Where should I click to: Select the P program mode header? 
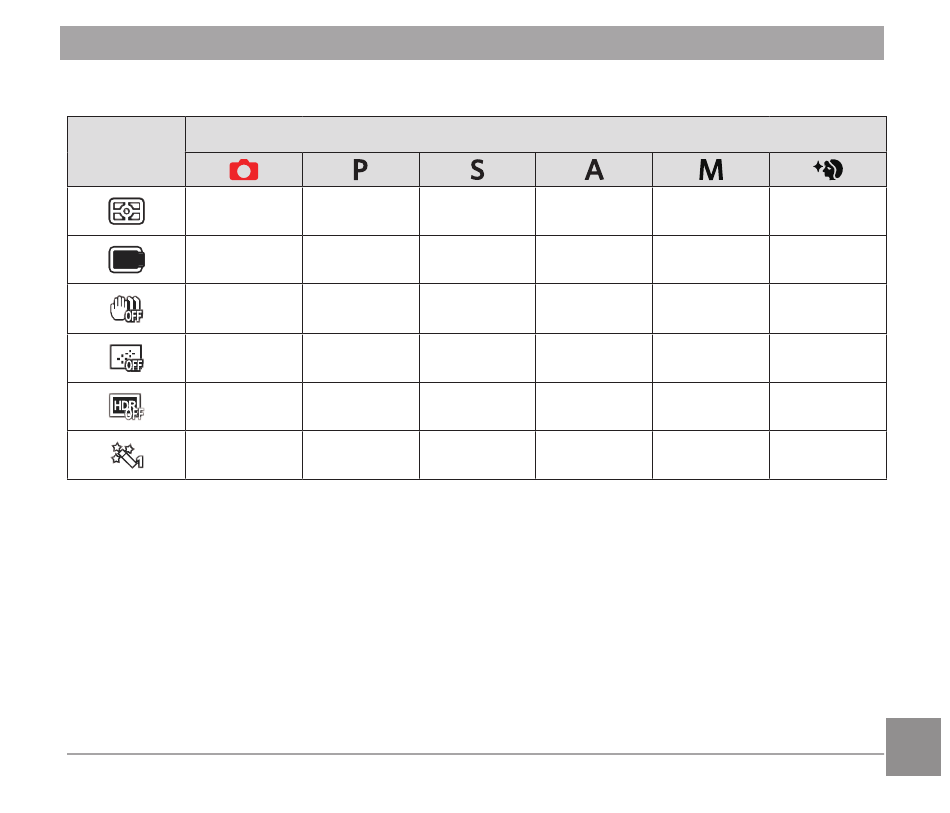[x=360, y=170]
